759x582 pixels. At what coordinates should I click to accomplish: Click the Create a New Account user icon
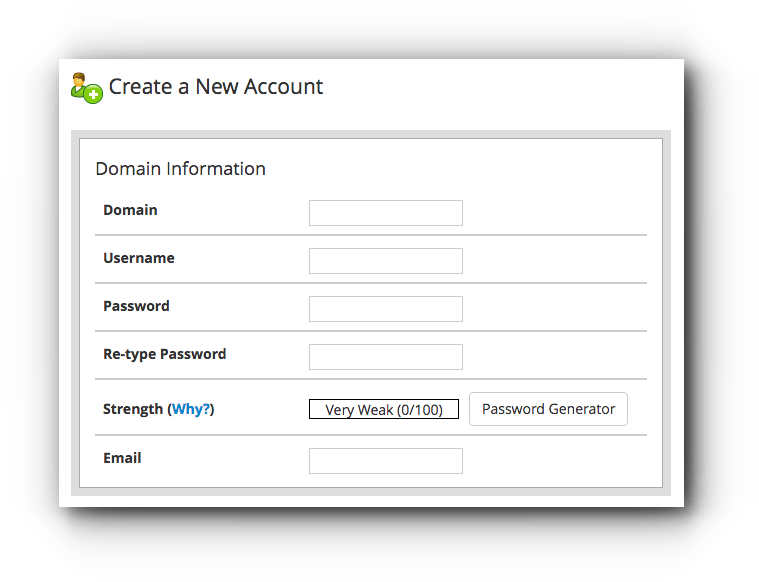[x=87, y=88]
